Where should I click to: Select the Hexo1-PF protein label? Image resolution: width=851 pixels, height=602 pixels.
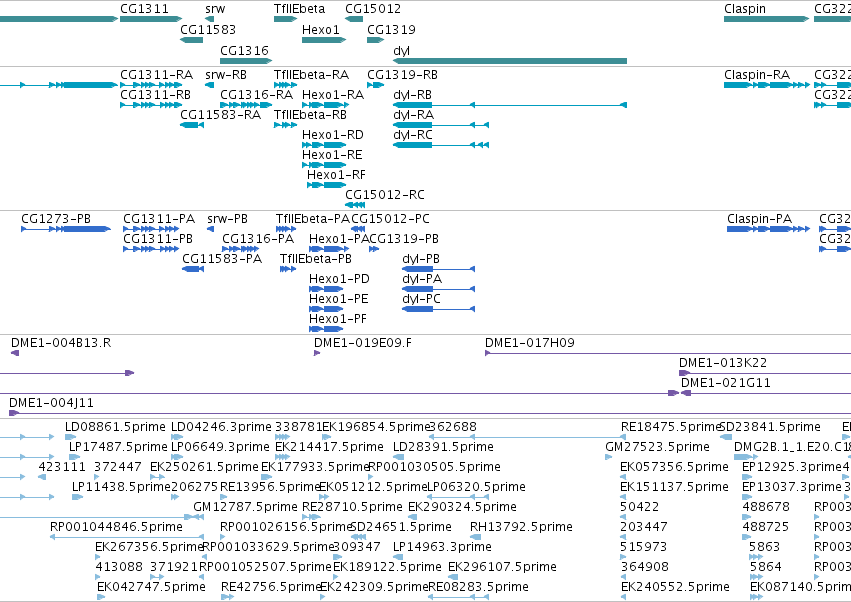338,319
